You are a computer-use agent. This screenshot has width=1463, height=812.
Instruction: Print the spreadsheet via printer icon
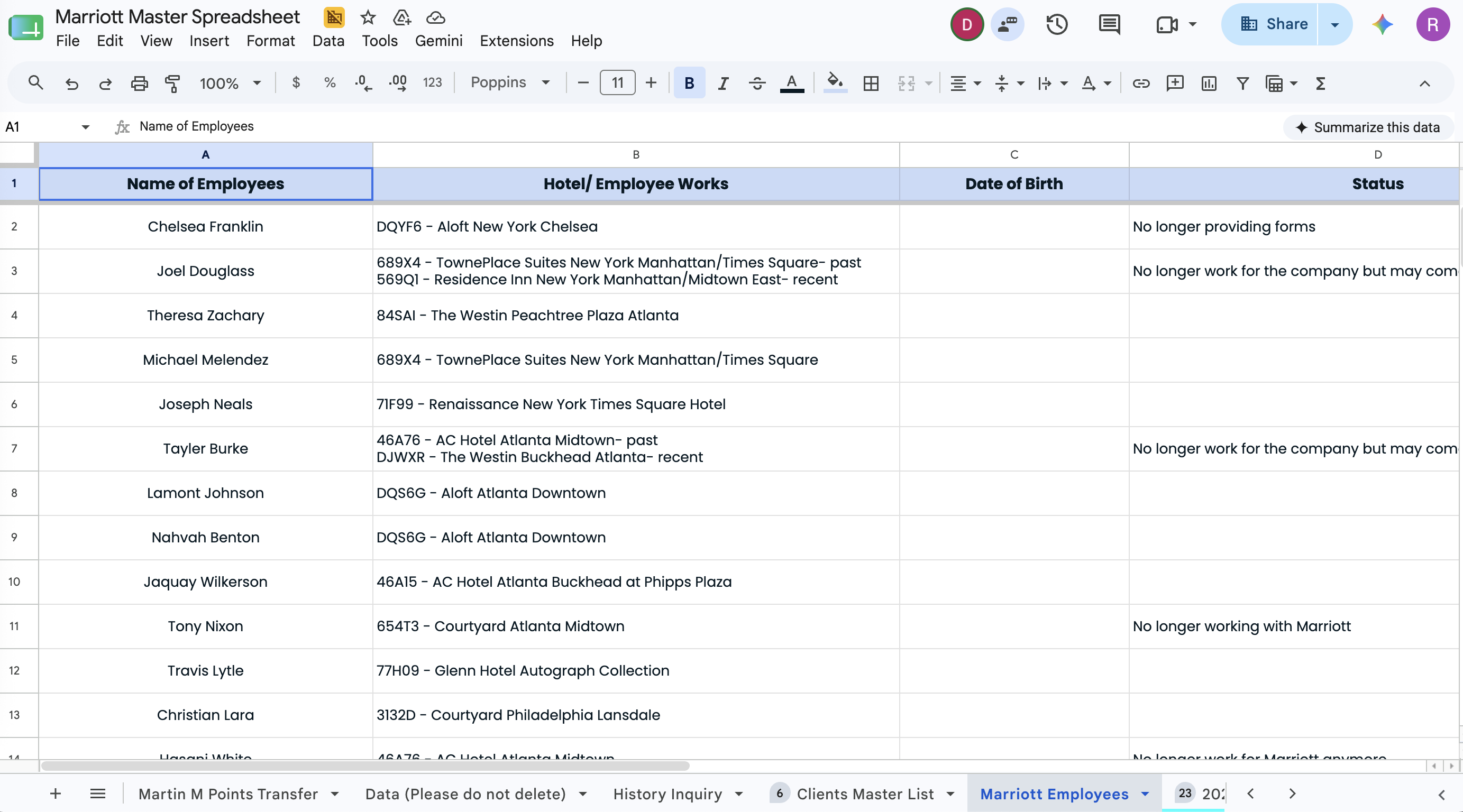139,84
